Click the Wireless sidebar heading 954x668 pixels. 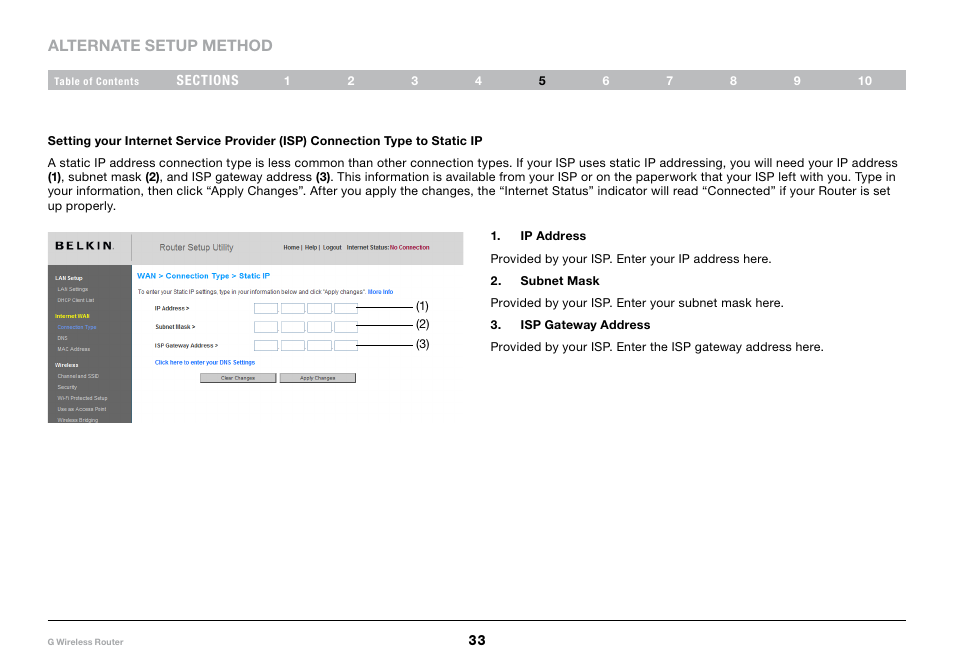pyautogui.click(x=66, y=365)
